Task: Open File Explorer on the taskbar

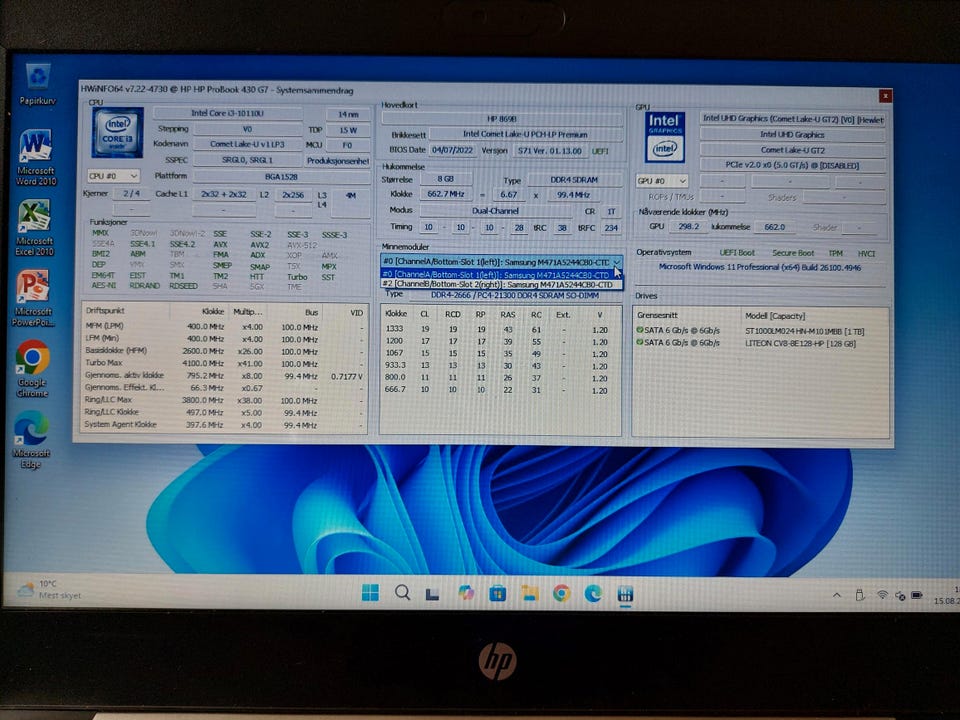Action: tap(530, 593)
